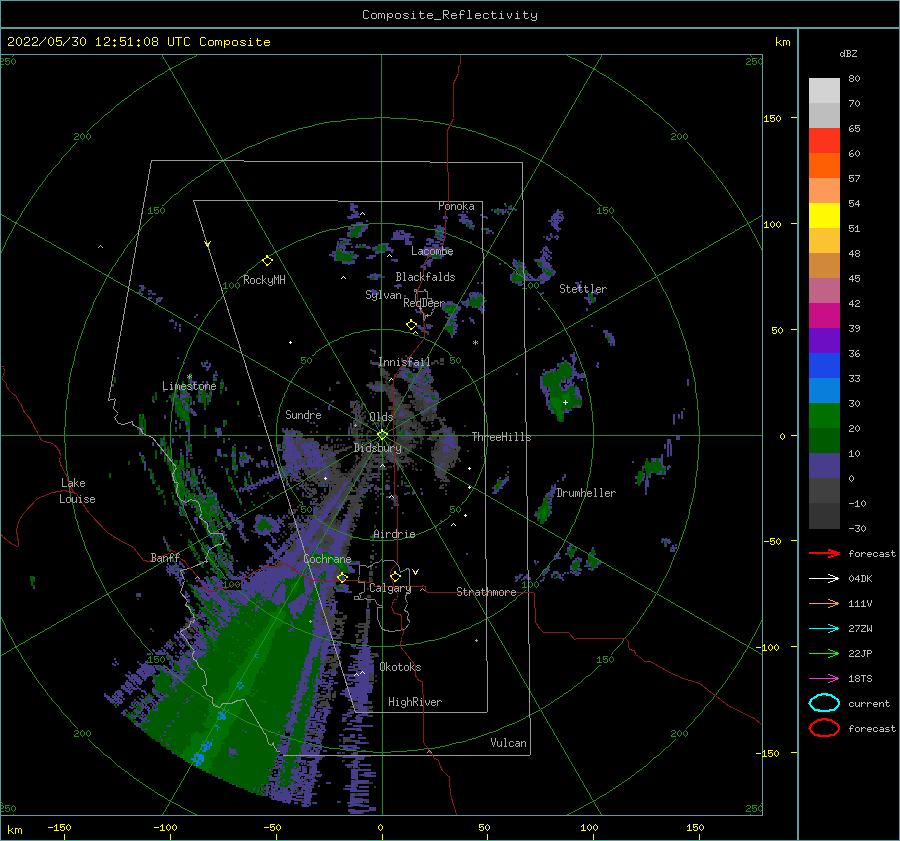Click the 42 dBZ magenta legend swatch
Viewport: 900px width, 841px height.
pyautogui.click(x=824, y=315)
